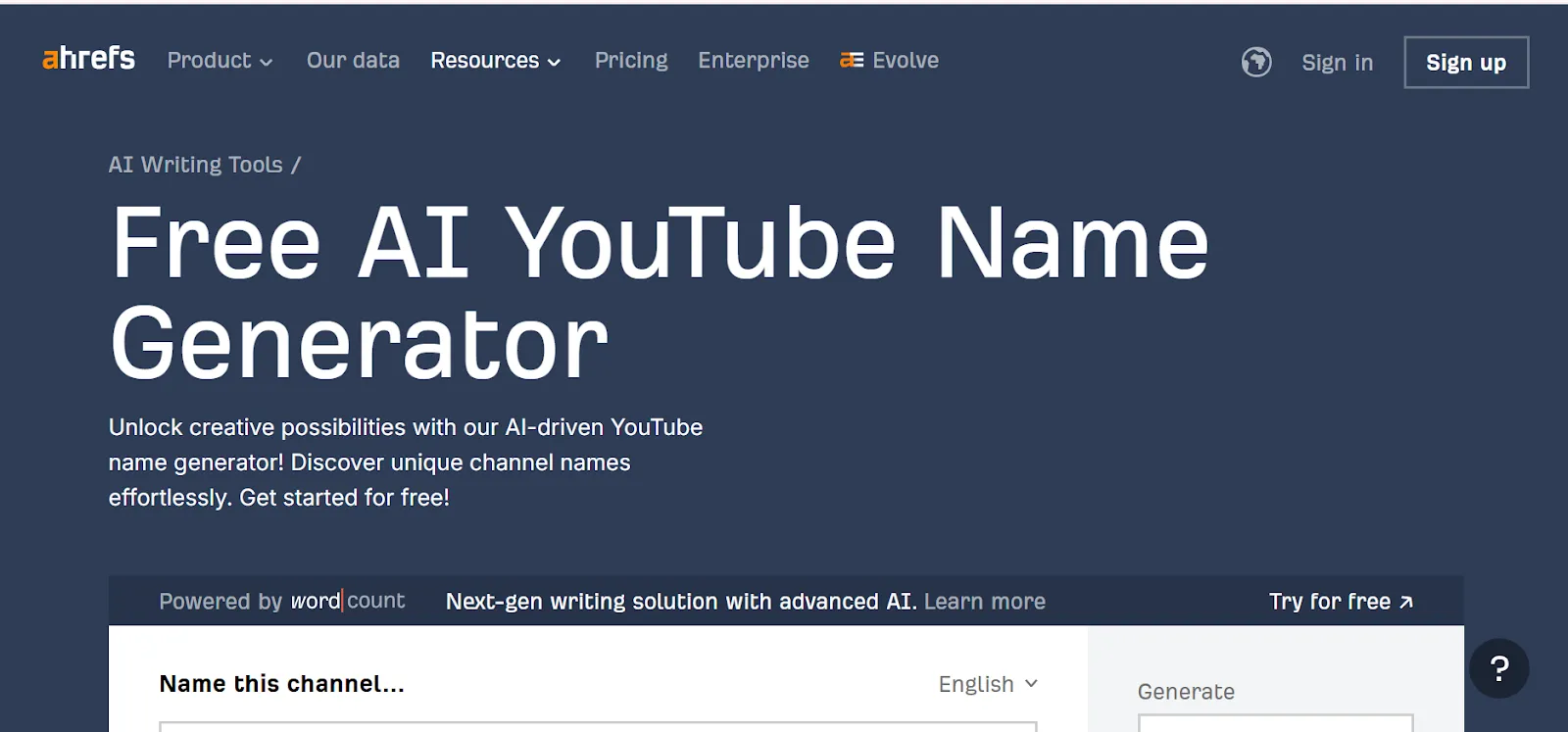Screen dimensions: 1568x732
Task: Click the Free AI YouTube Name Generator heading
Action: [659, 292]
